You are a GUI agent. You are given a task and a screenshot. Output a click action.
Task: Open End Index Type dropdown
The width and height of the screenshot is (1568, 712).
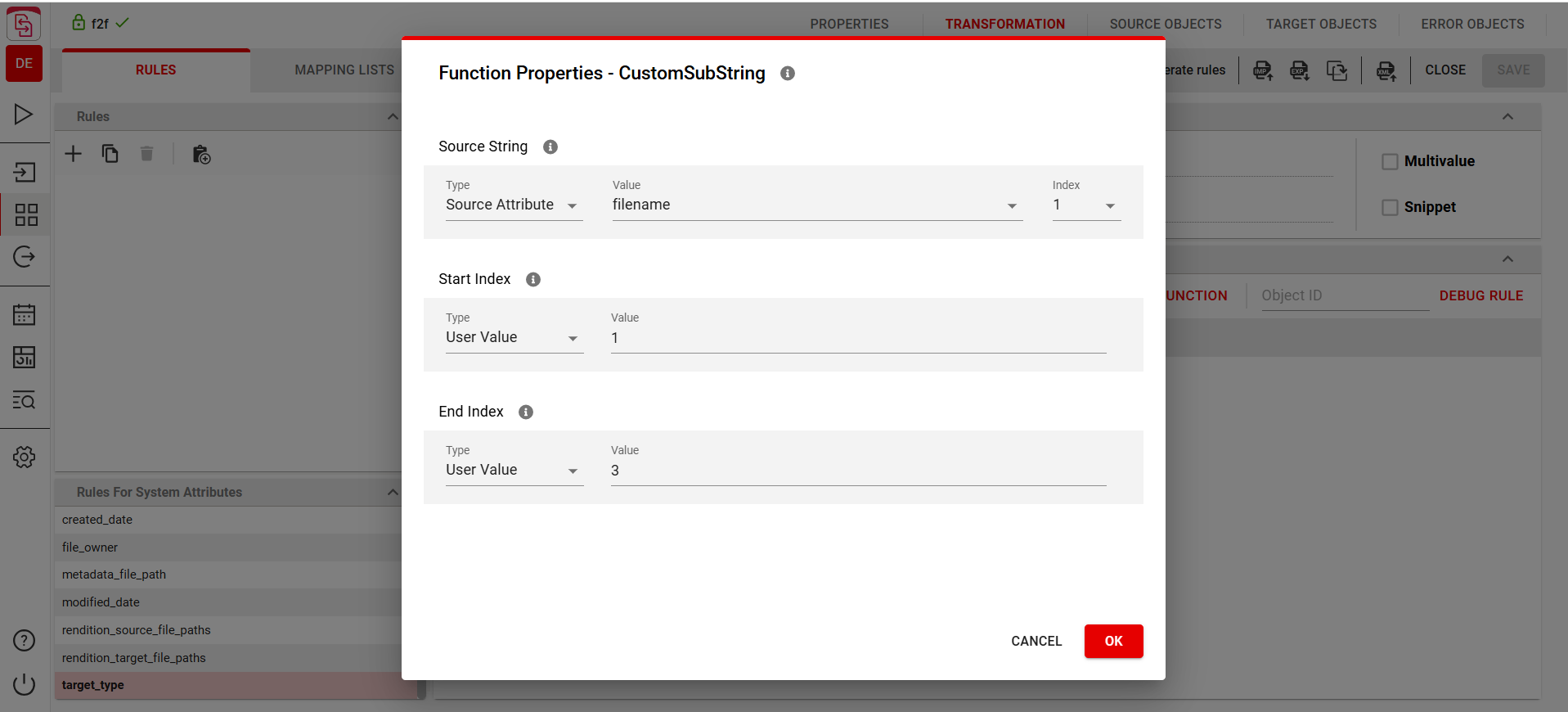514,470
